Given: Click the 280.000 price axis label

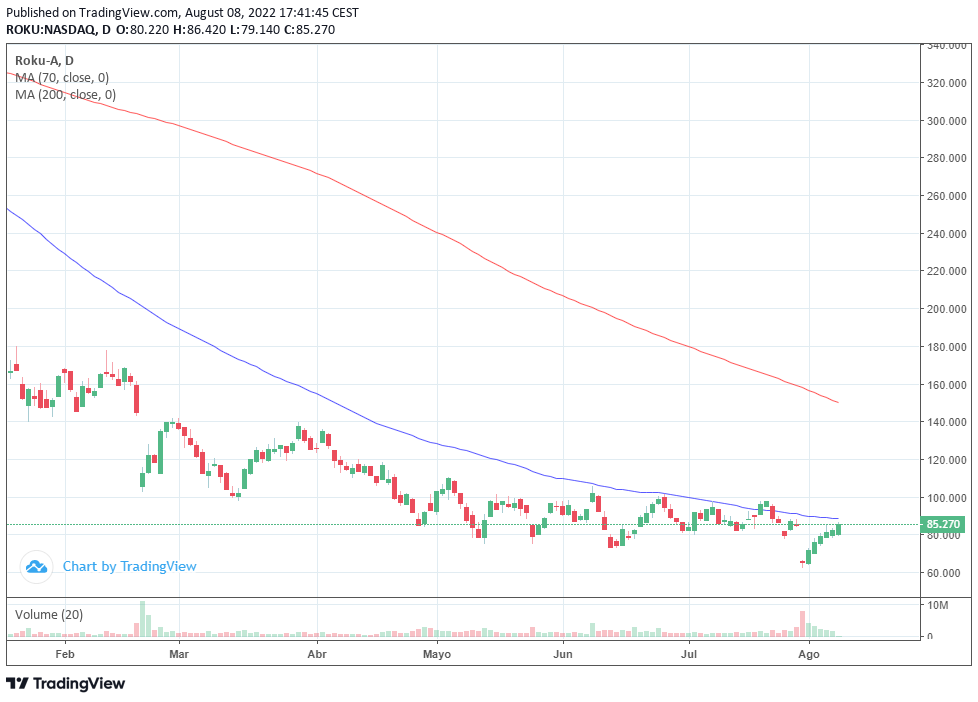Looking at the screenshot, I should [x=946, y=158].
